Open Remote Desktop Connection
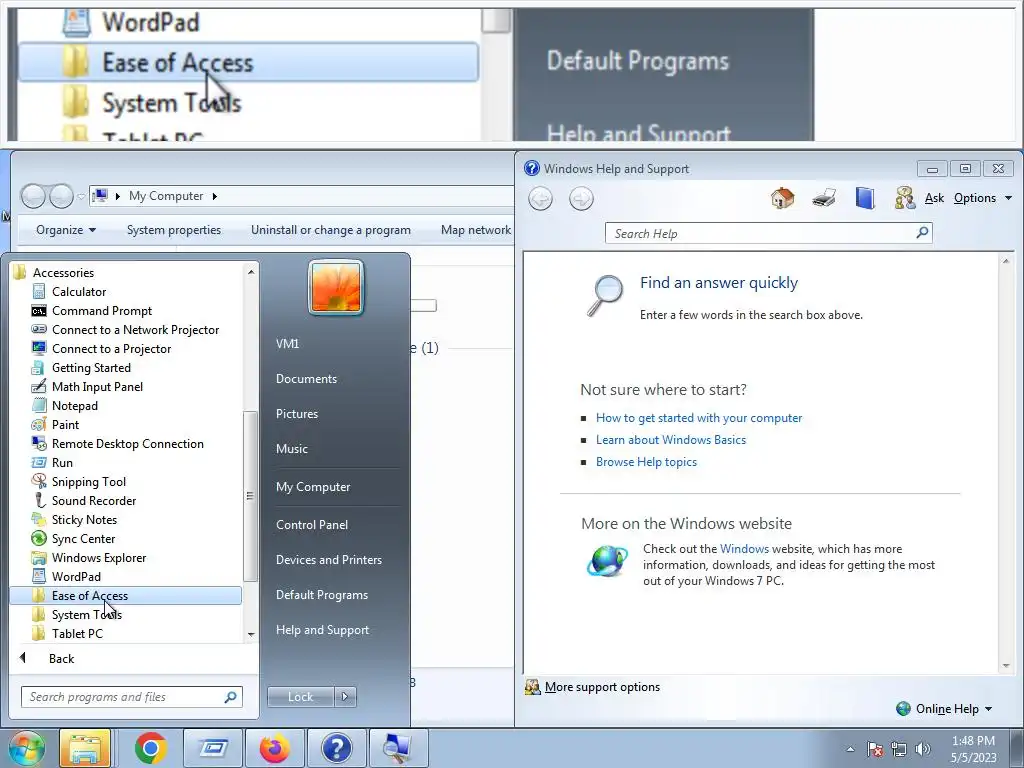The height and width of the screenshot is (768, 1024). tap(127, 443)
